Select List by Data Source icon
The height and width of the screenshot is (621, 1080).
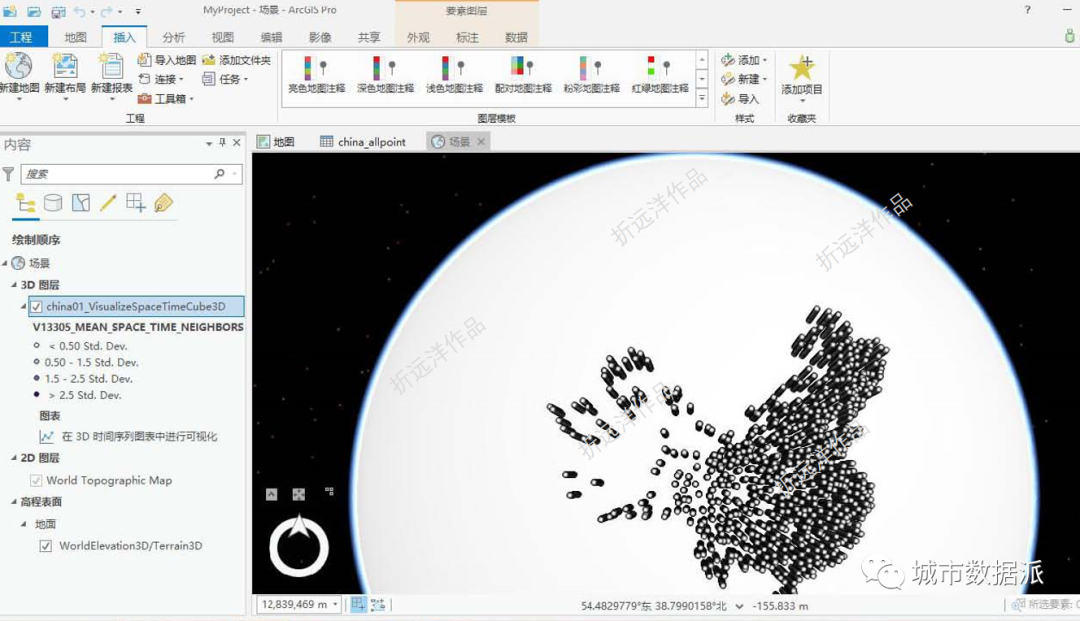point(53,203)
